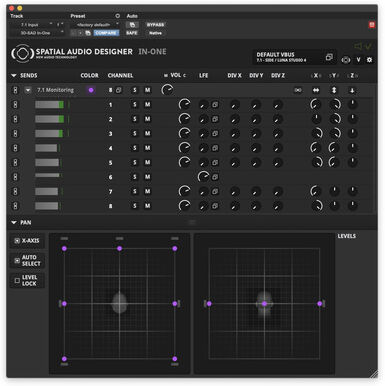Click the DIV Z column header
This screenshot has width=385, height=386.
pyautogui.click(x=278, y=76)
